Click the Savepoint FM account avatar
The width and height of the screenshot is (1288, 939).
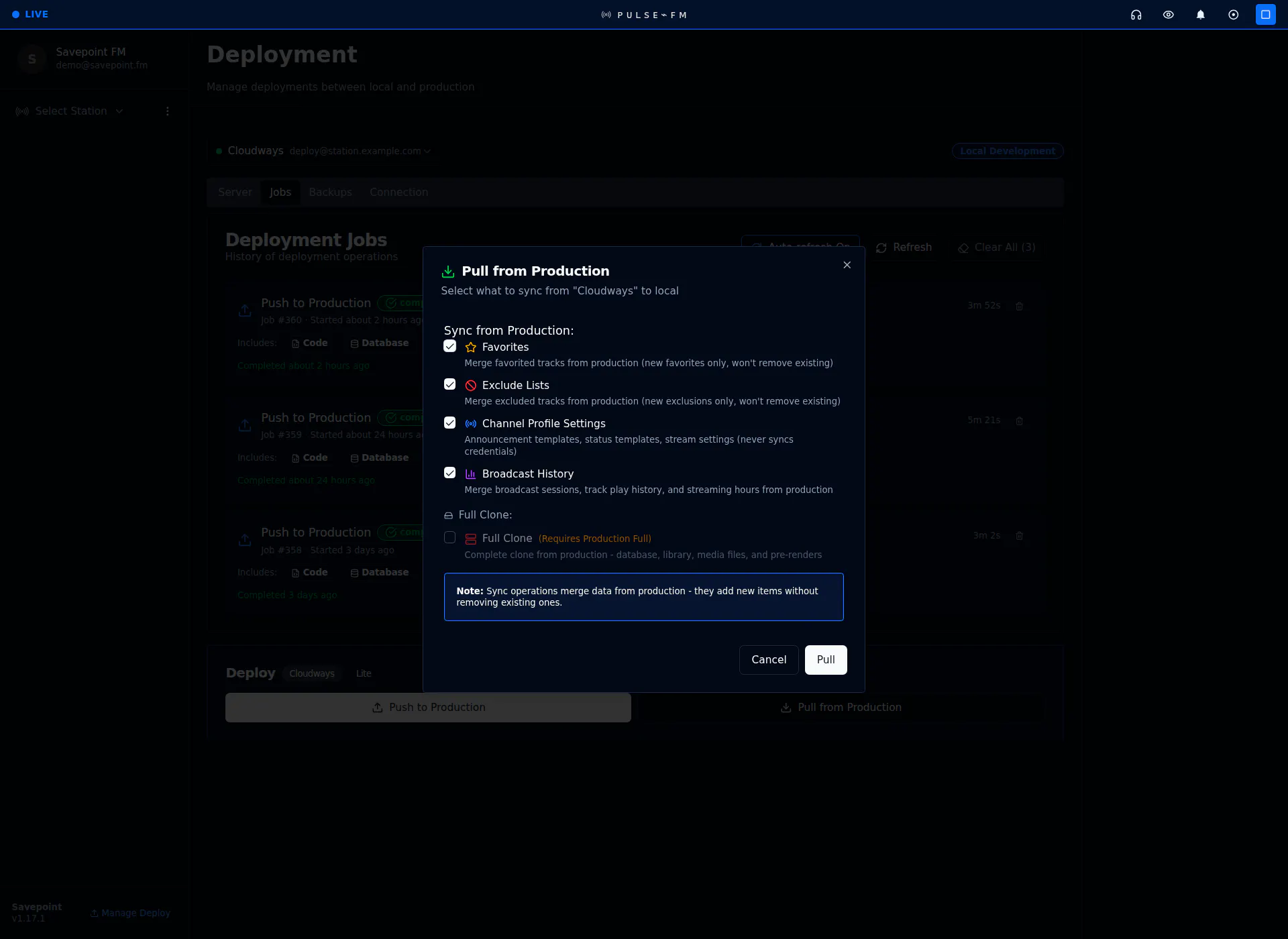click(x=32, y=58)
